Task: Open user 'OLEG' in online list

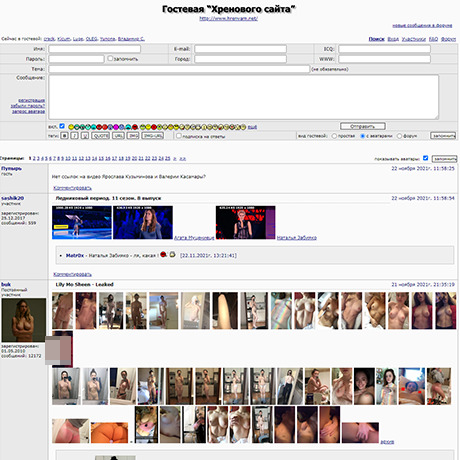Action: point(91,39)
